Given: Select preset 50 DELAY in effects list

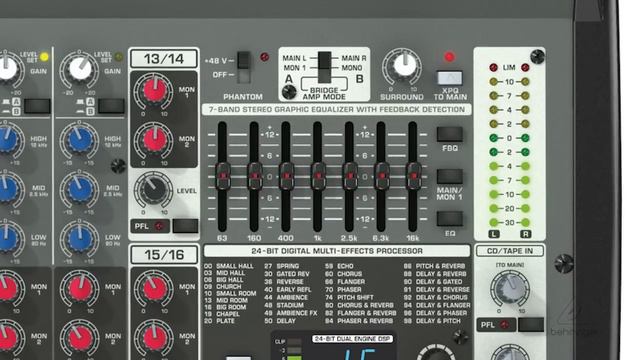Looking at the screenshot, I should 280,321.
